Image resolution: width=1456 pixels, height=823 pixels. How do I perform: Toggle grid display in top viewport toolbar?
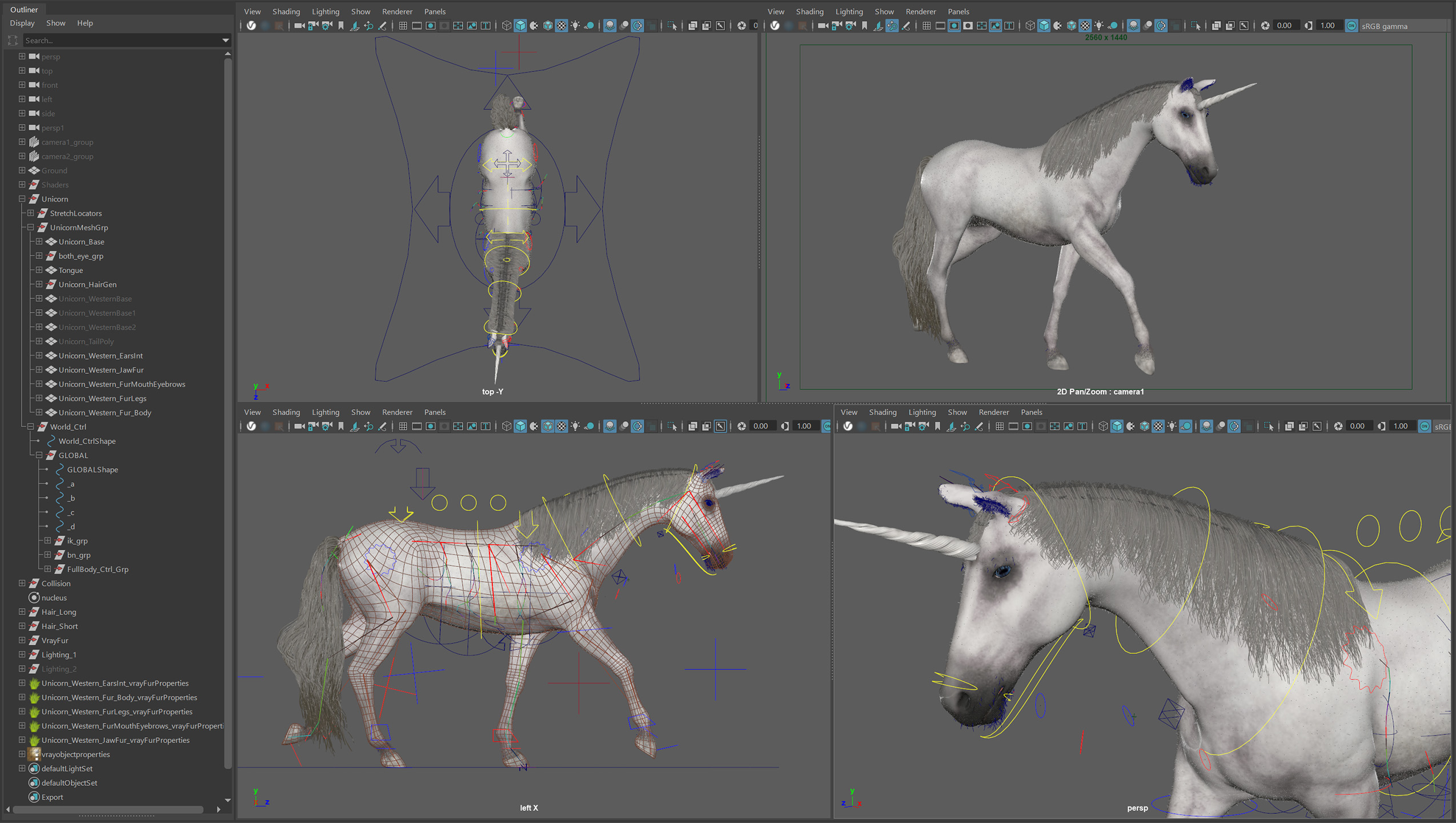tap(403, 26)
